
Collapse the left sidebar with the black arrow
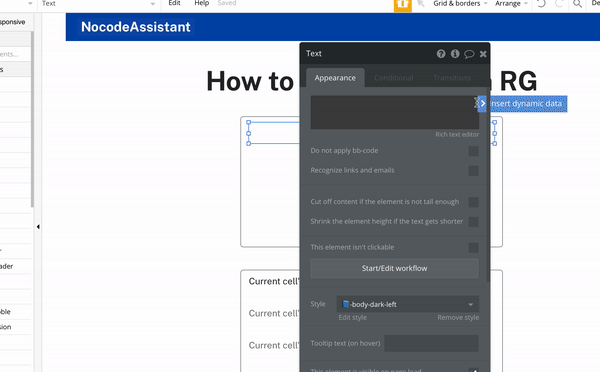click(38, 227)
